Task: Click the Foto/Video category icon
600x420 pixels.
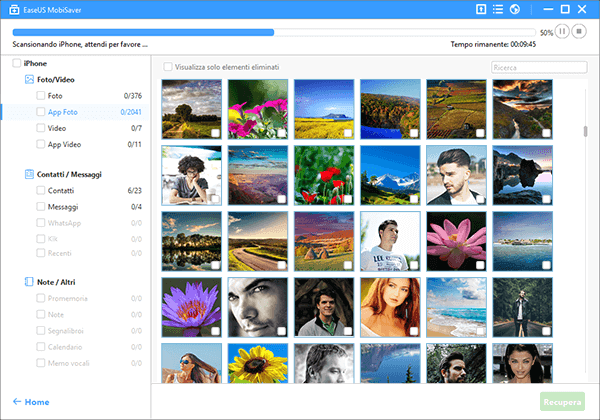Action: [29, 78]
